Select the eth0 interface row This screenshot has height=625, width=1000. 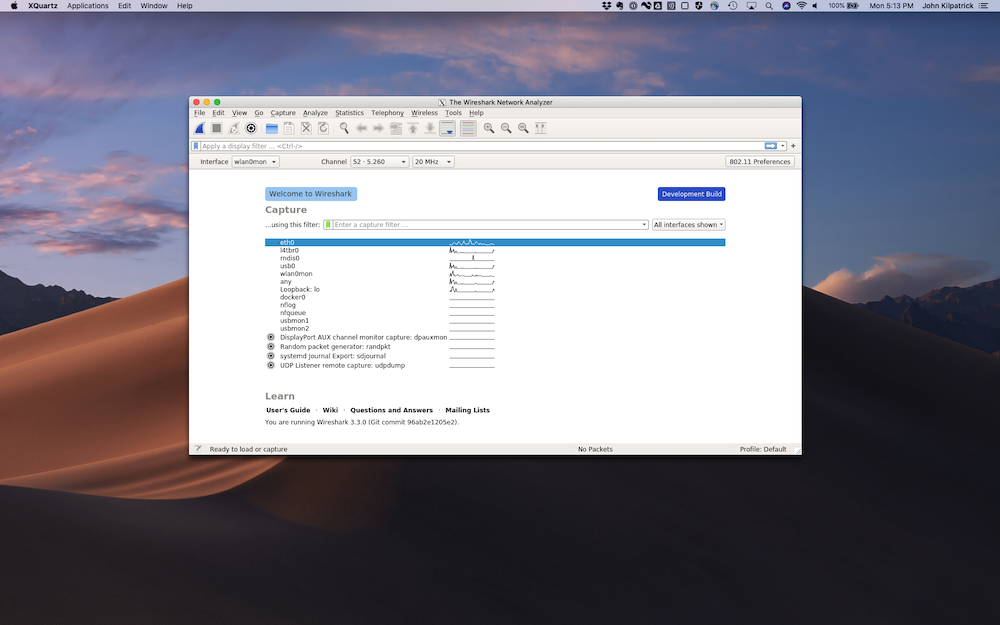click(x=495, y=242)
